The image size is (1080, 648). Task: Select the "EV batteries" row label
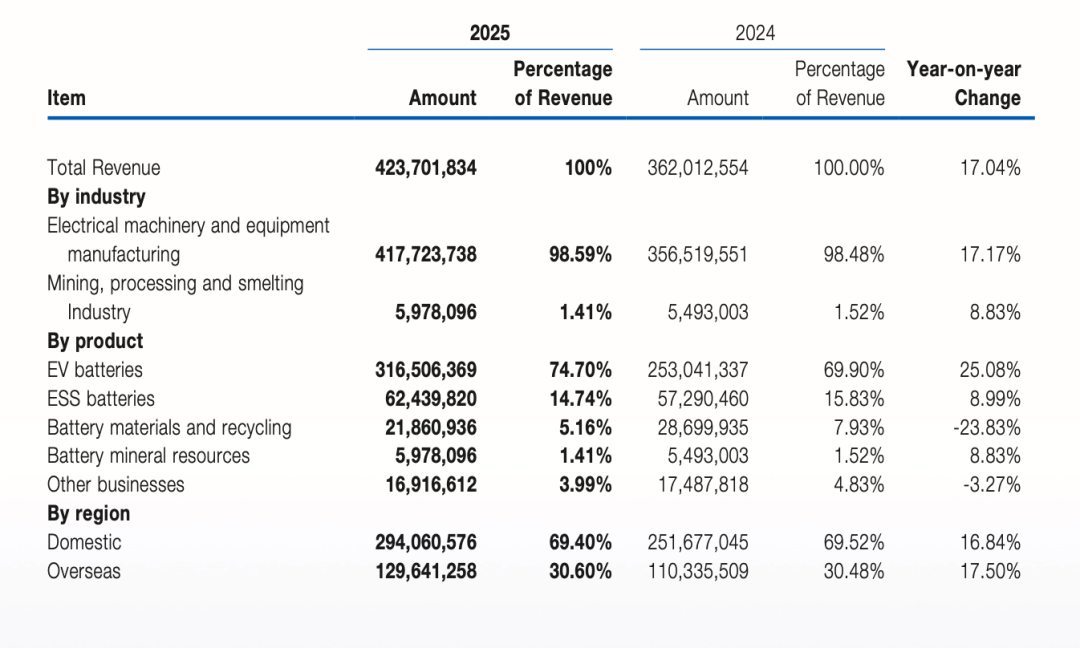[95, 370]
